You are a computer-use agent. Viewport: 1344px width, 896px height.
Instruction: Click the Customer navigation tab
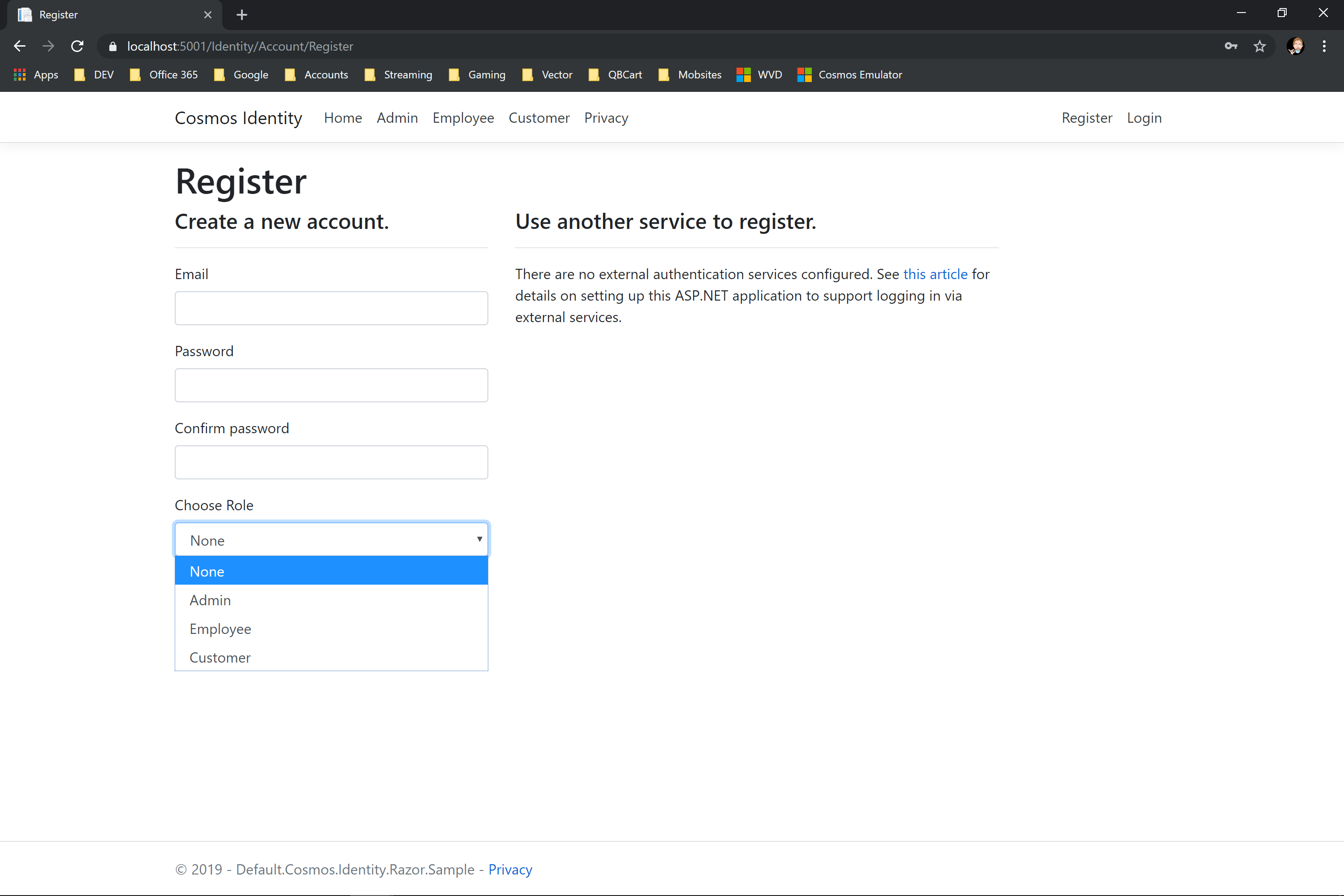[540, 117]
